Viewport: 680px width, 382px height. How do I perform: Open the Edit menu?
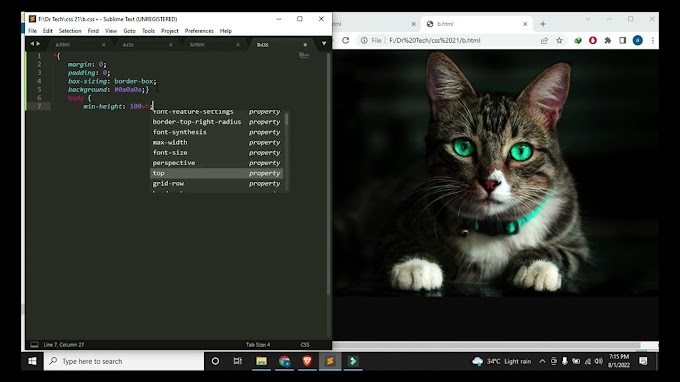(48, 31)
